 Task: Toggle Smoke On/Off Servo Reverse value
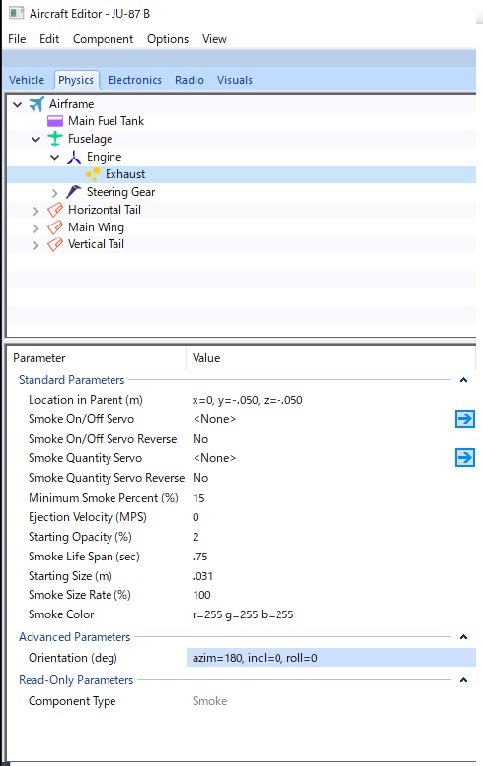click(201, 439)
